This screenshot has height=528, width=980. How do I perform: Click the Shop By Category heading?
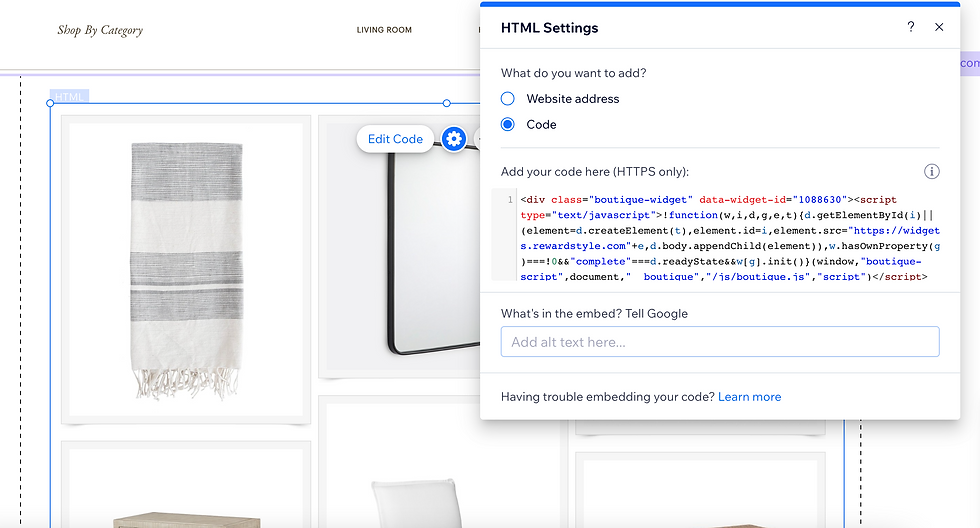pos(100,30)
